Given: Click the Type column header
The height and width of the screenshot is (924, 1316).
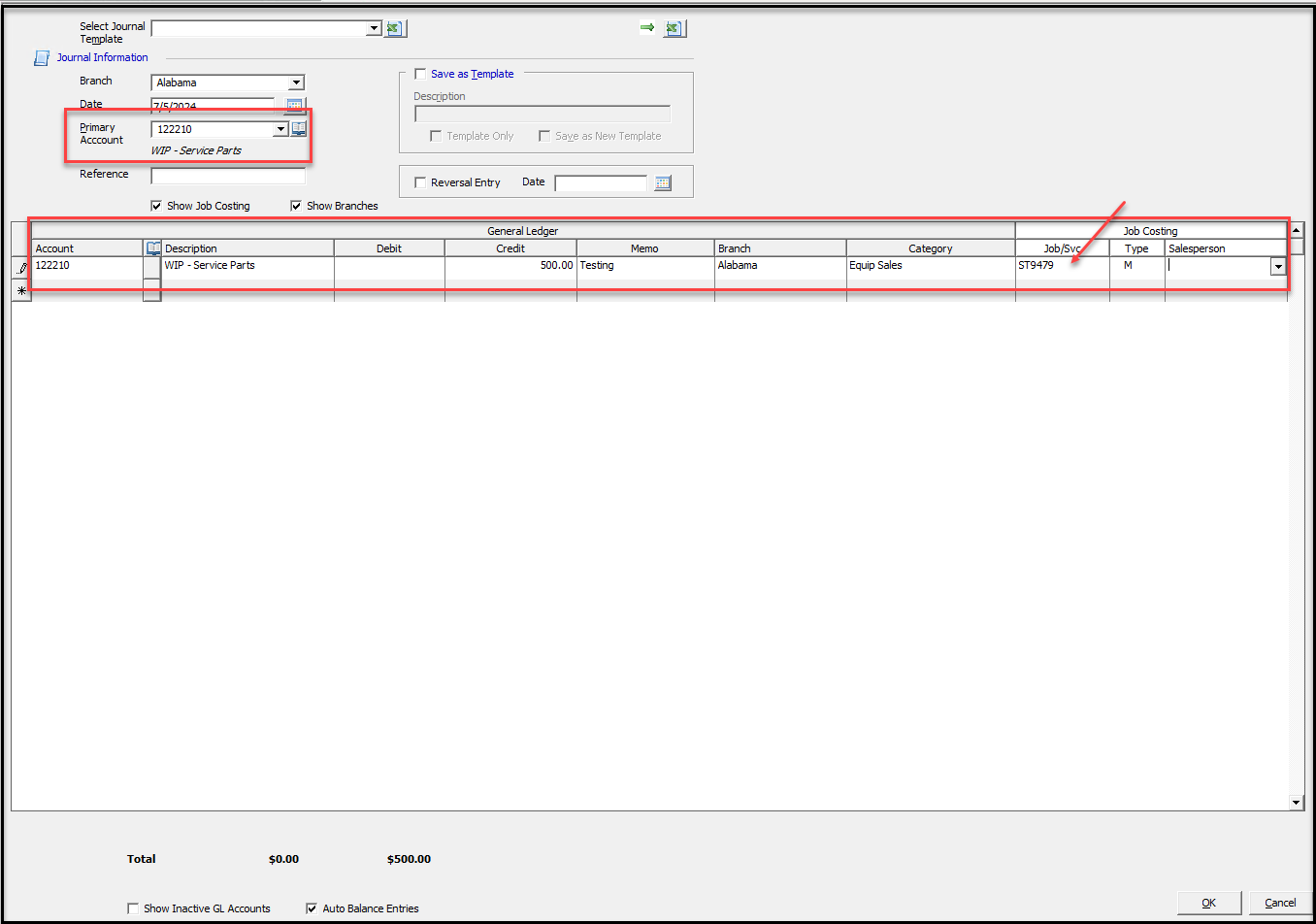Looking at the screenshot, I should click(1136, 248).
